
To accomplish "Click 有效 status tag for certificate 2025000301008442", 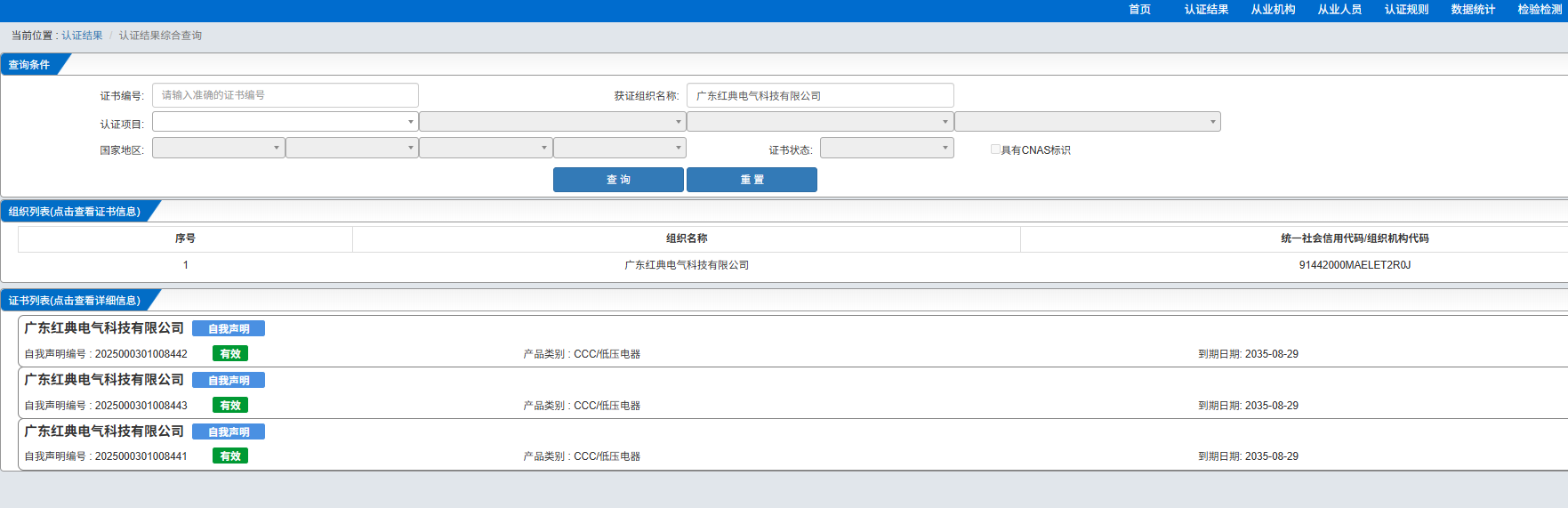I will coord(230,354).
